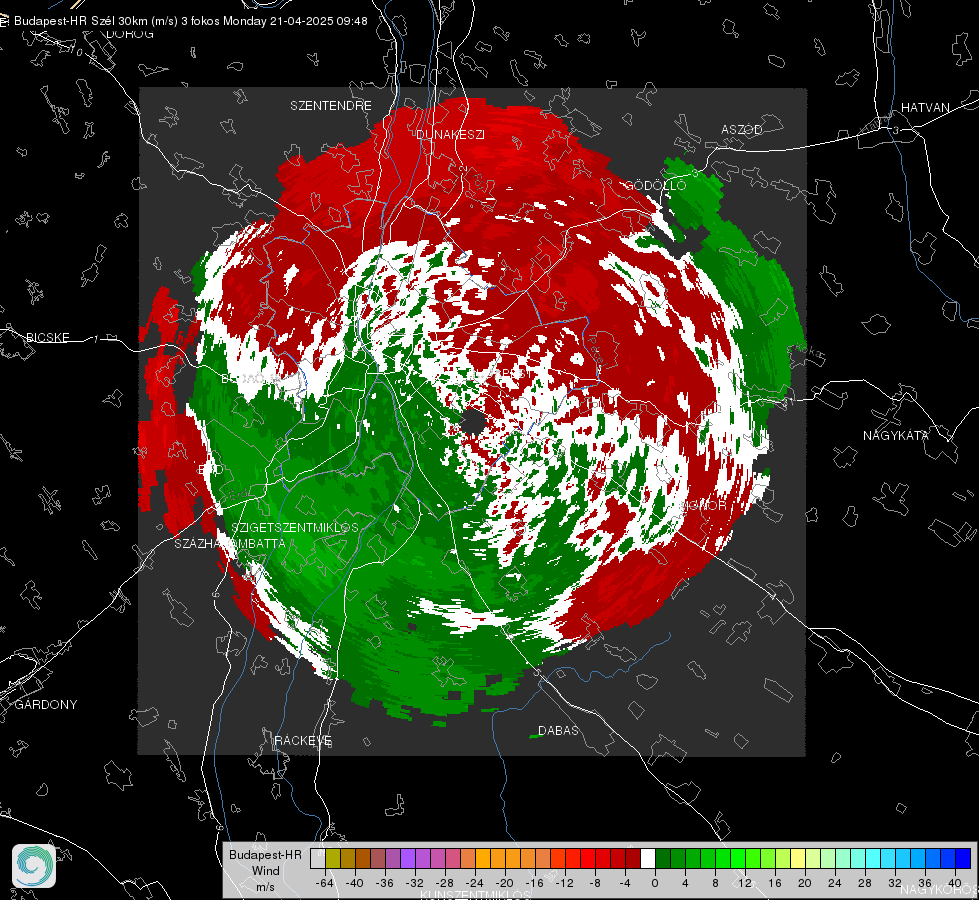The height and width of the screenshot is (900, 979).
Task: Click the NAGYKATA city label
Action: (x=896, y=435)
